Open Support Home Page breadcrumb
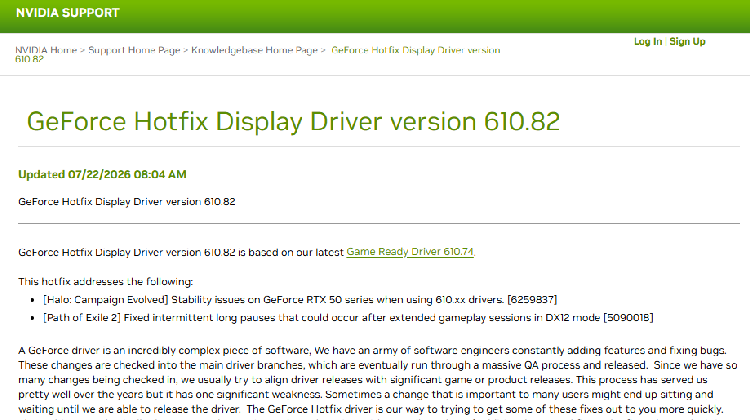750x420 pixels. pyautogui.click(x=134, y=50)
